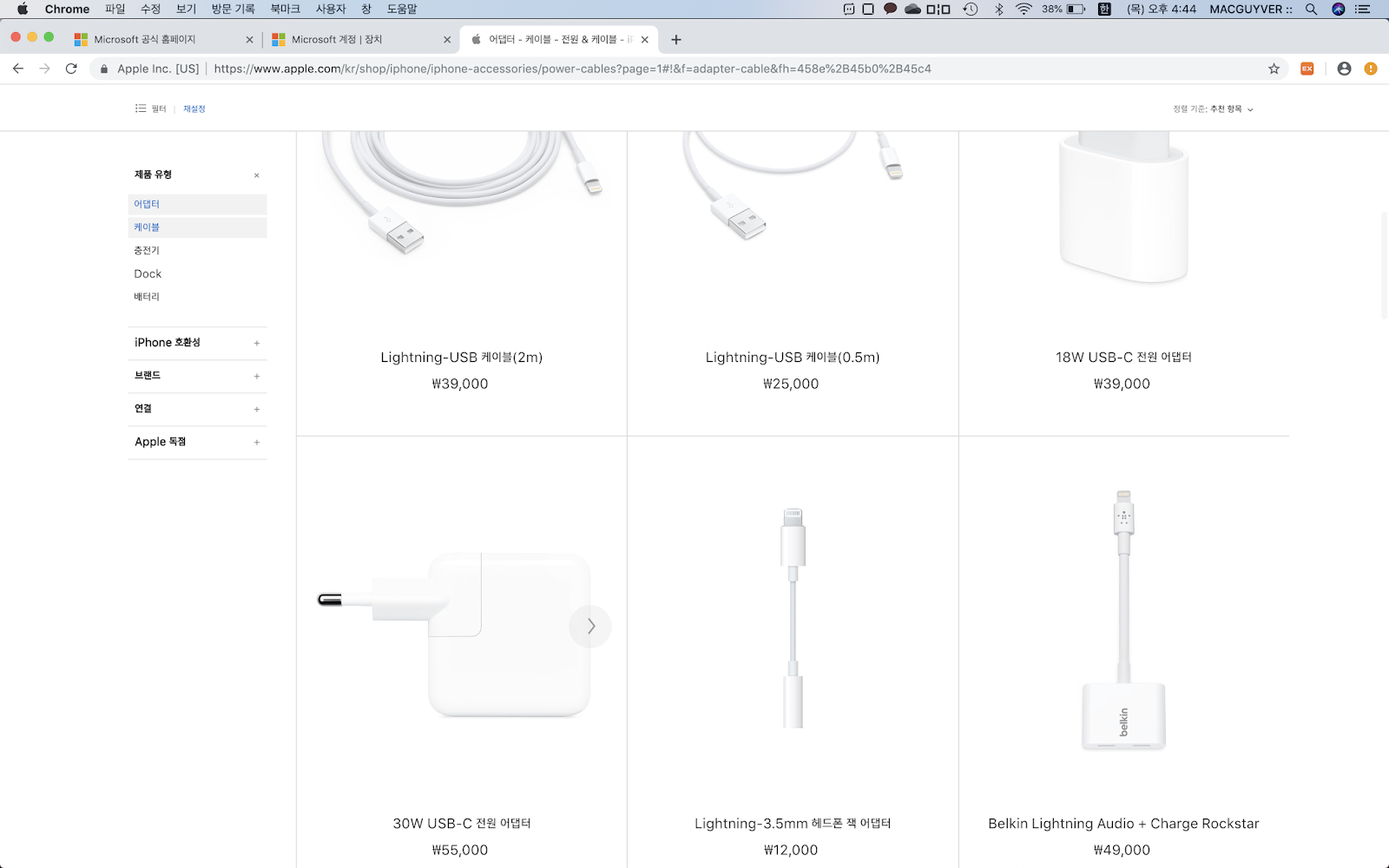Image resolution: width=1389 pixels, height=868 pixels.
Task: Toggle the 어댑터 filter option
Action: (x=198, y=204)
